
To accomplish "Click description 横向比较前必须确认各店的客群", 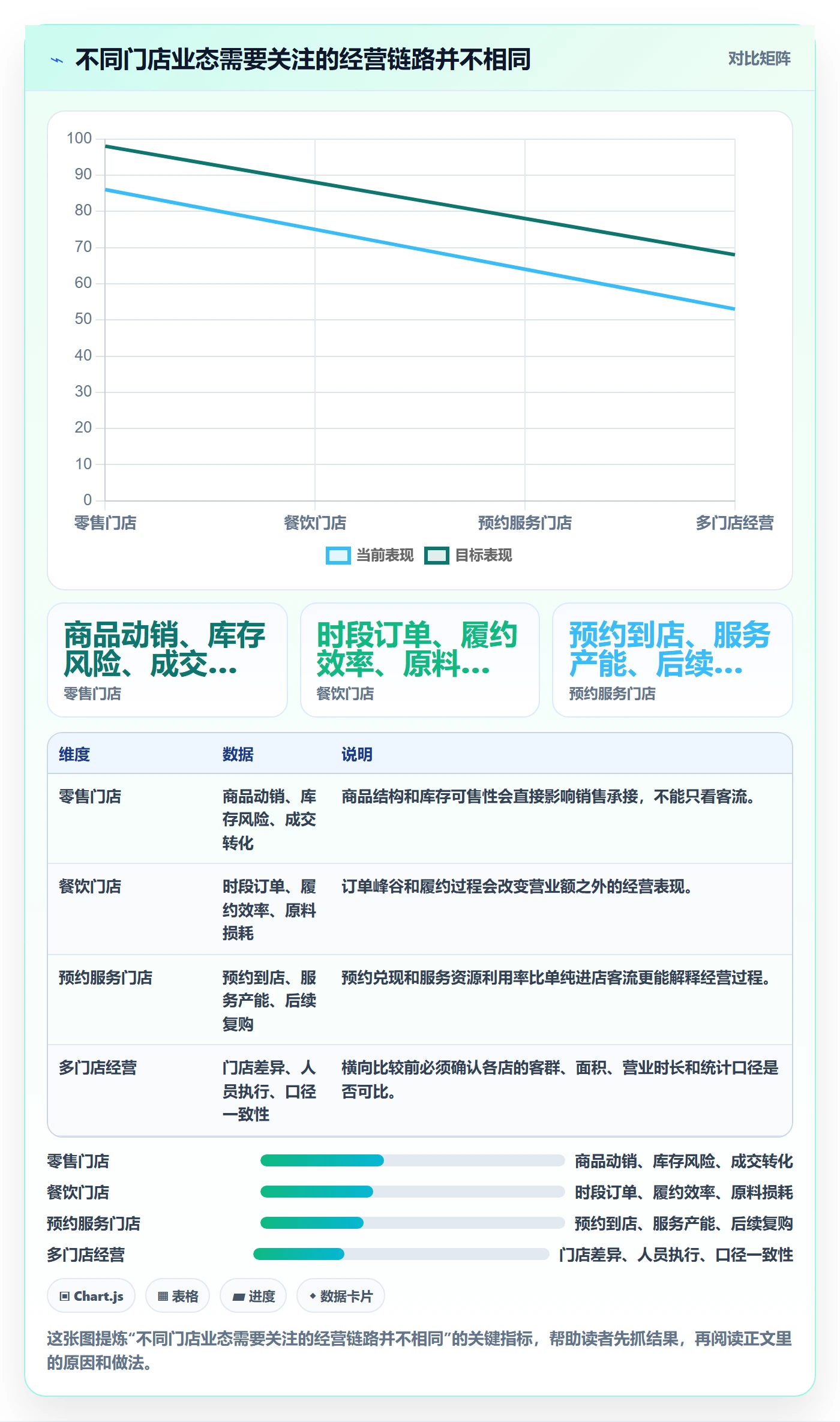I will (x=560, y=1079).
